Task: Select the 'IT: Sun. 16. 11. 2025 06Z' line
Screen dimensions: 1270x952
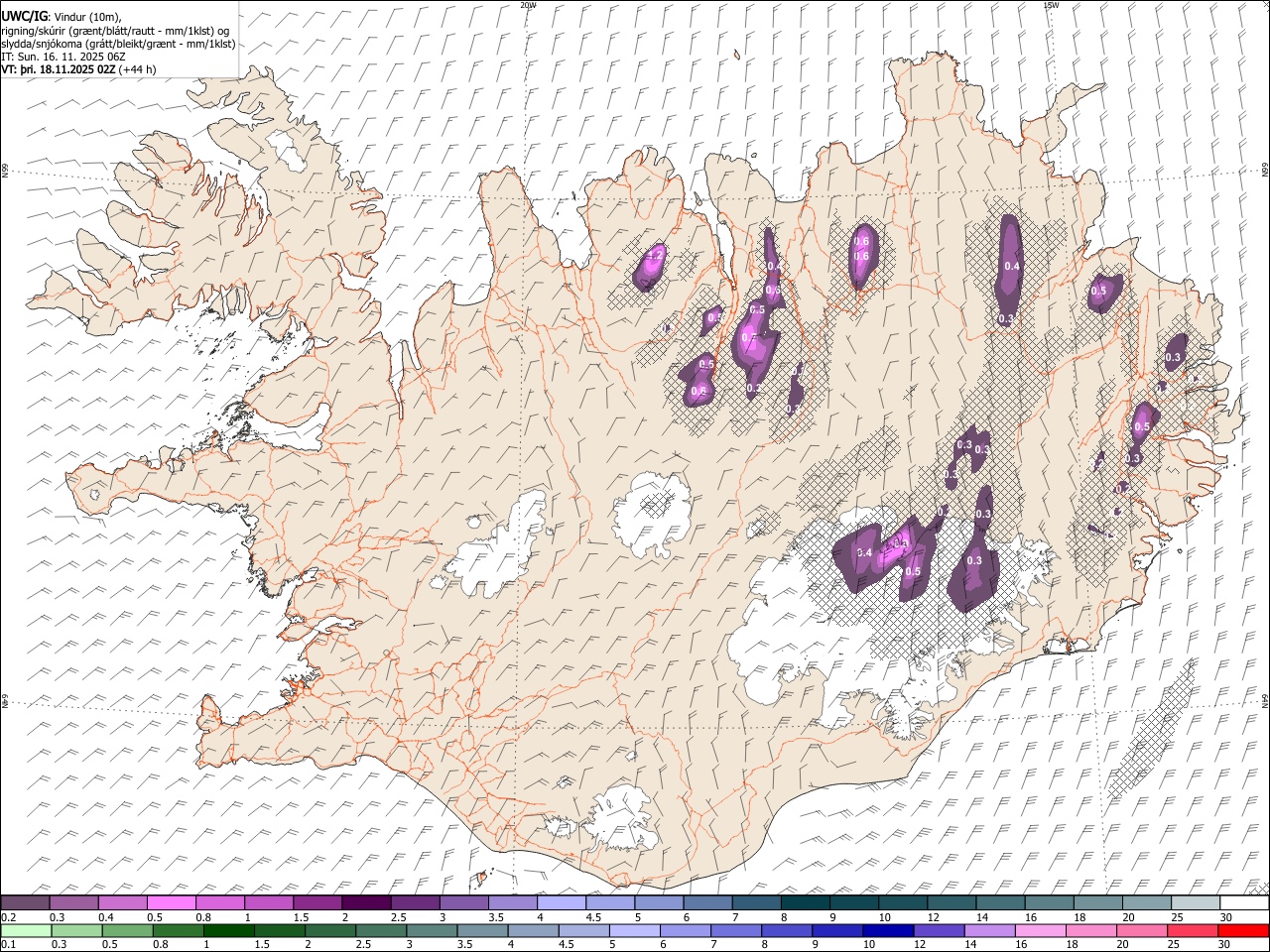Action: coord(63,57)
